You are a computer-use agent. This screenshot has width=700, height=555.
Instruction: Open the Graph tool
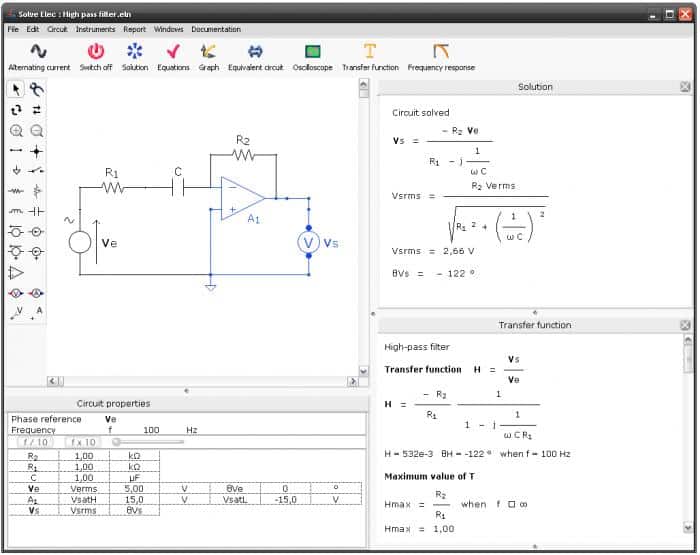point(208,52)
